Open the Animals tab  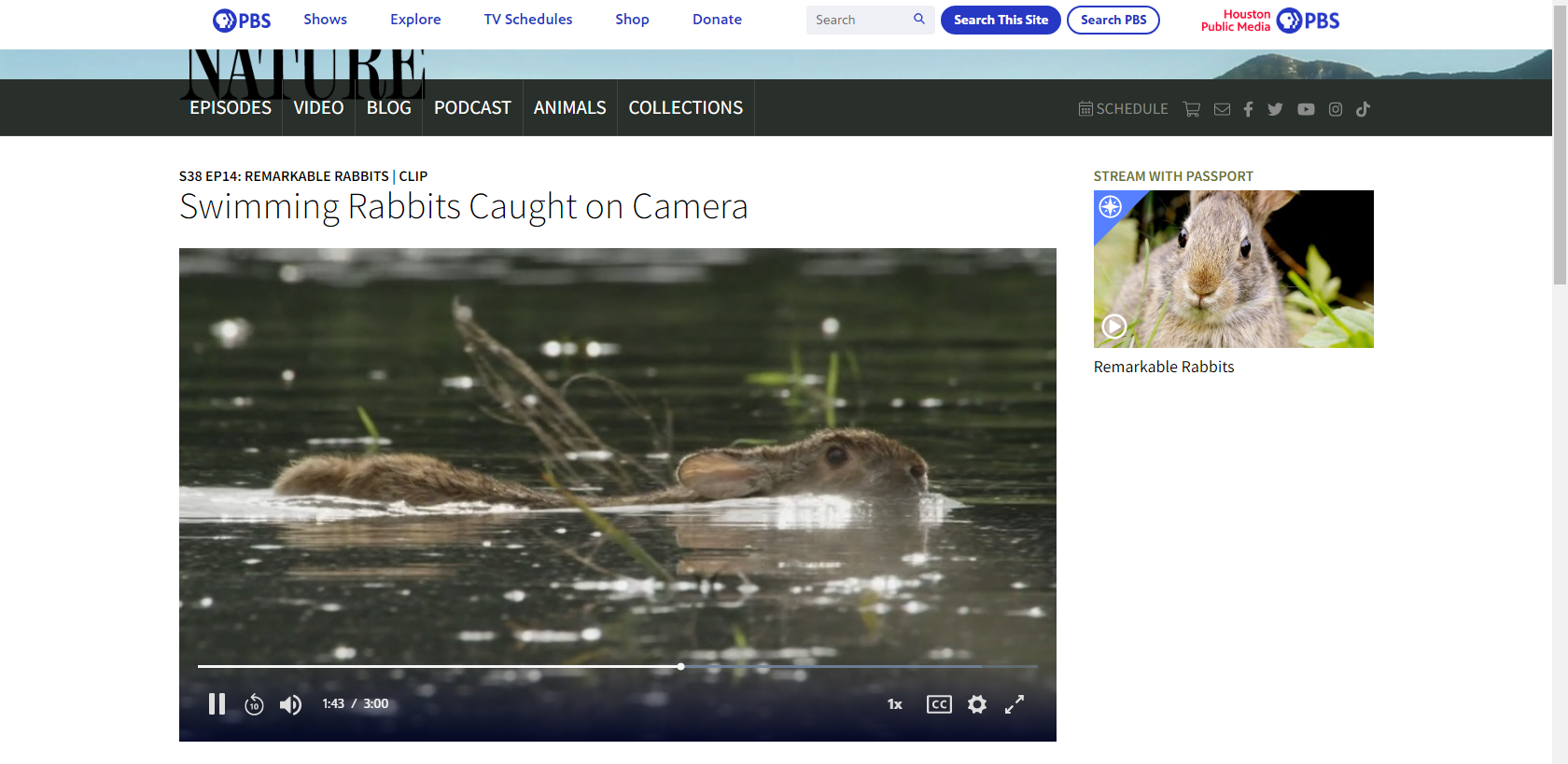point(569,108)
